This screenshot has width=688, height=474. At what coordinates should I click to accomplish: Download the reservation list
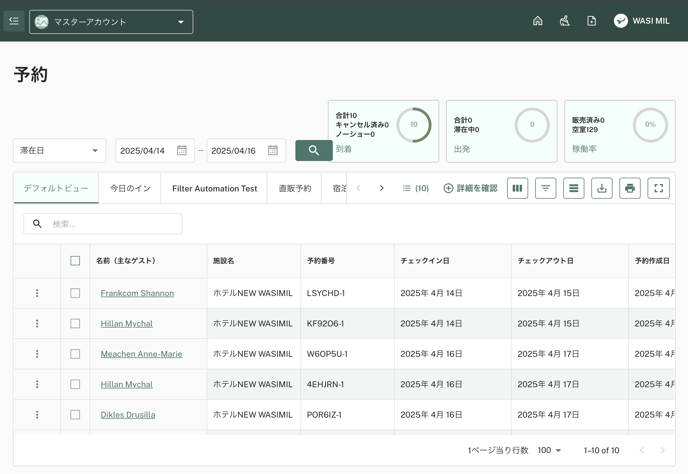click(x=602, y=188)
